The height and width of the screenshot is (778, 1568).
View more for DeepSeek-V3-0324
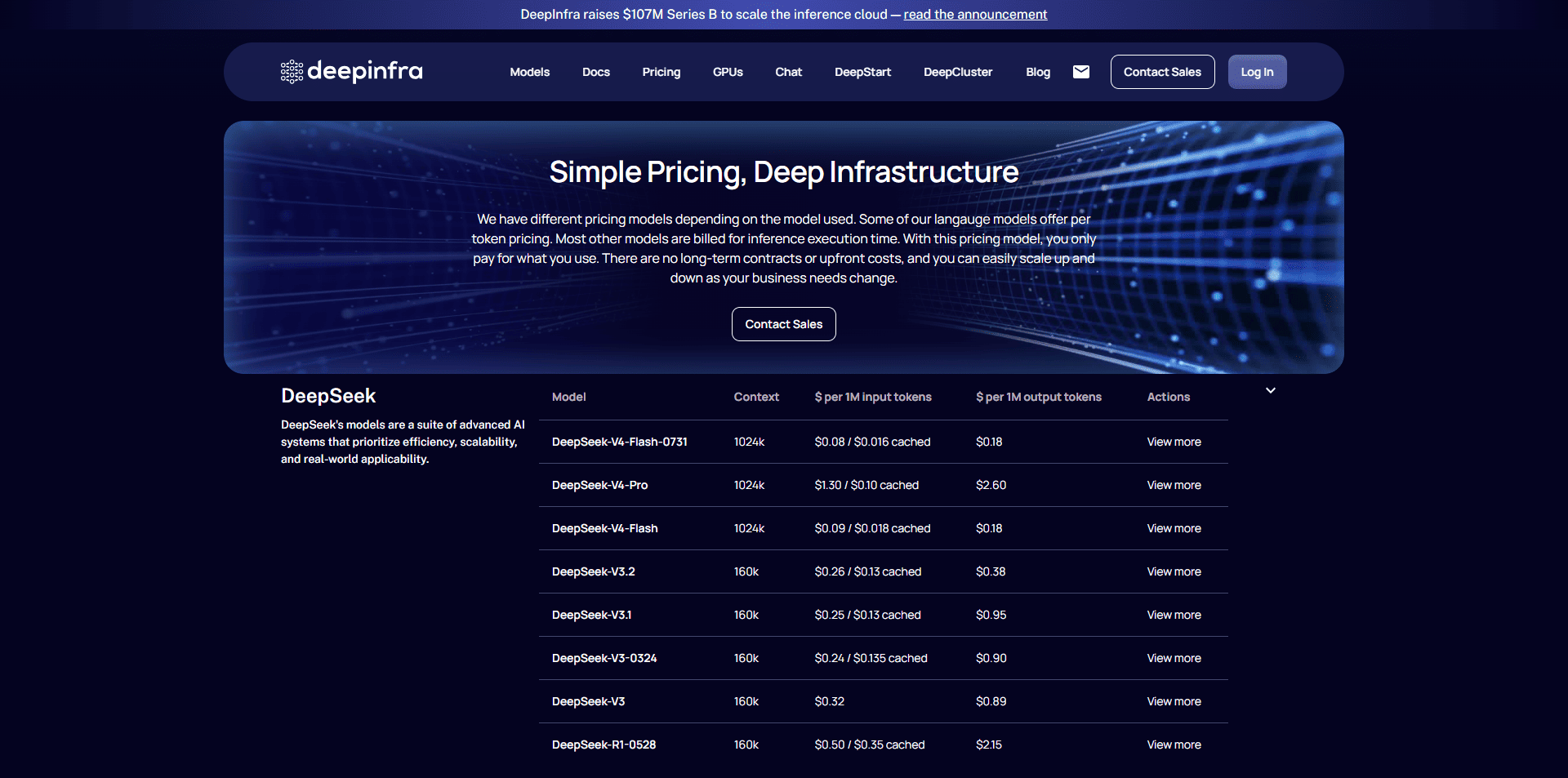click(1174, 658)
